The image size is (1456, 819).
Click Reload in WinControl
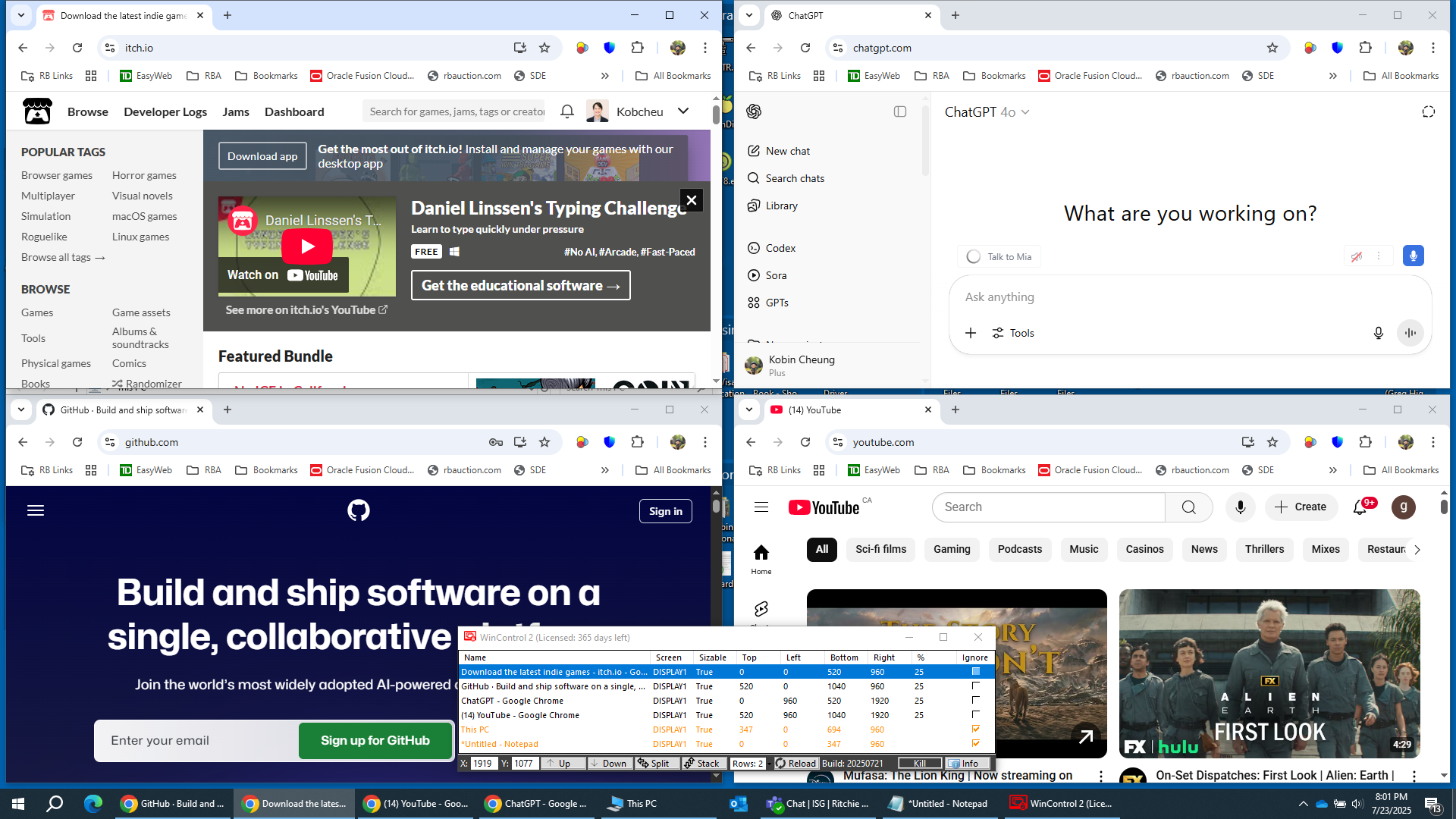tap(795, 764)
